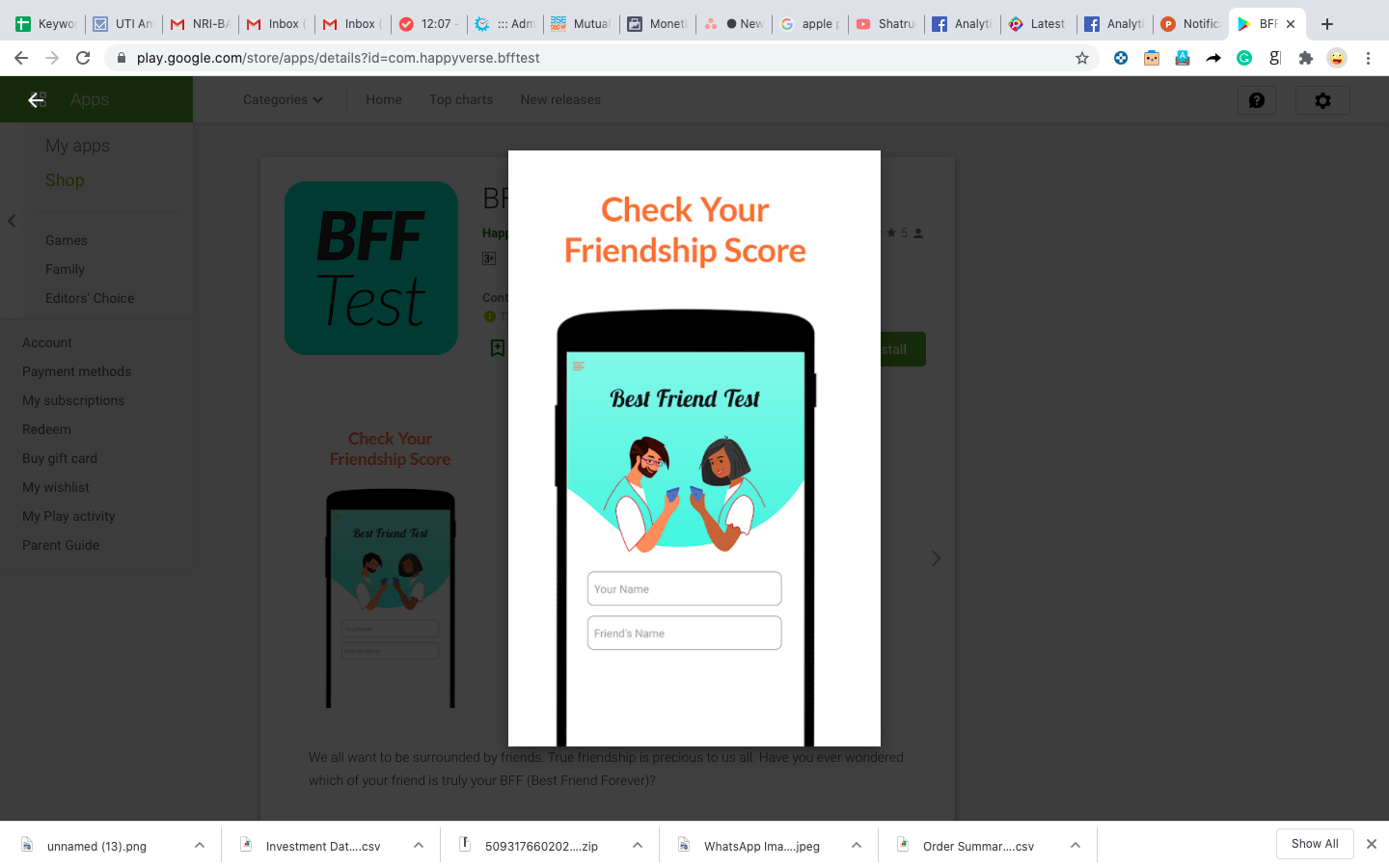
Task: Open My Play activity in the sidebar
Action: [68, 516]
